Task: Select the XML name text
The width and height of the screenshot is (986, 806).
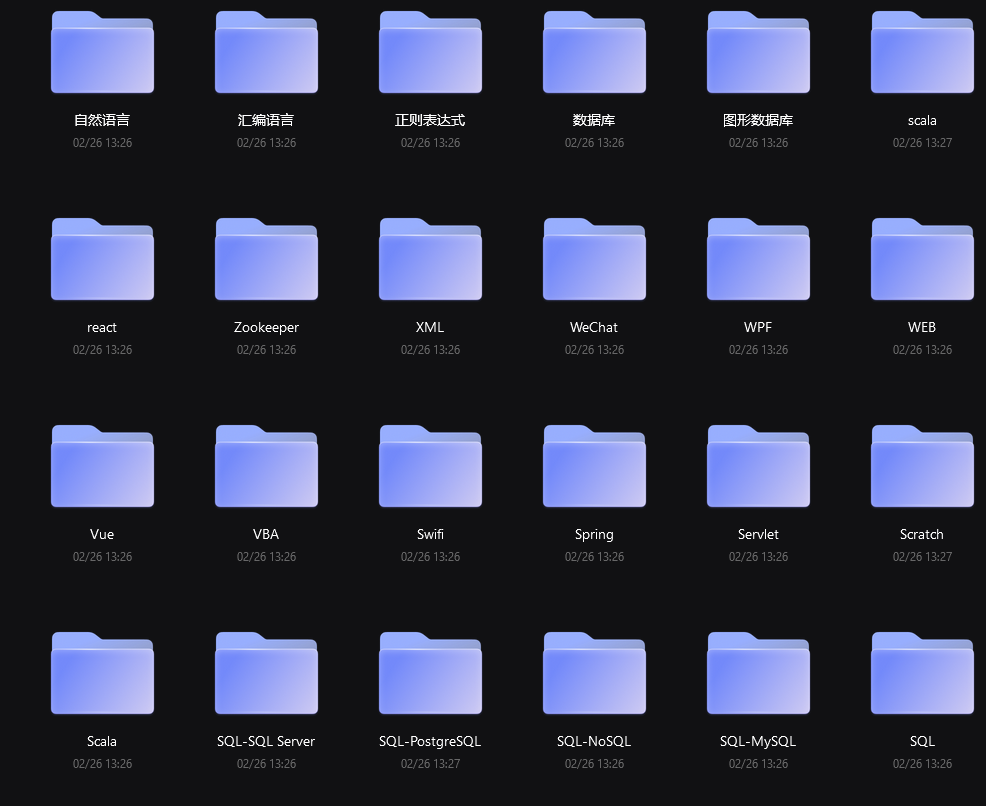Action: 430,327
